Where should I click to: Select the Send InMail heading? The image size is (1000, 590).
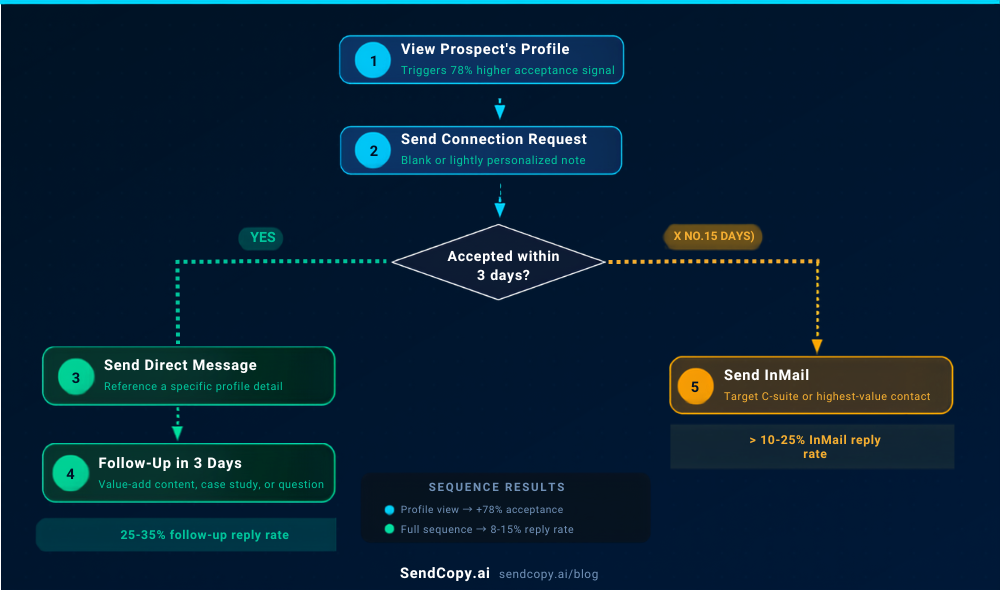[766, 375]
